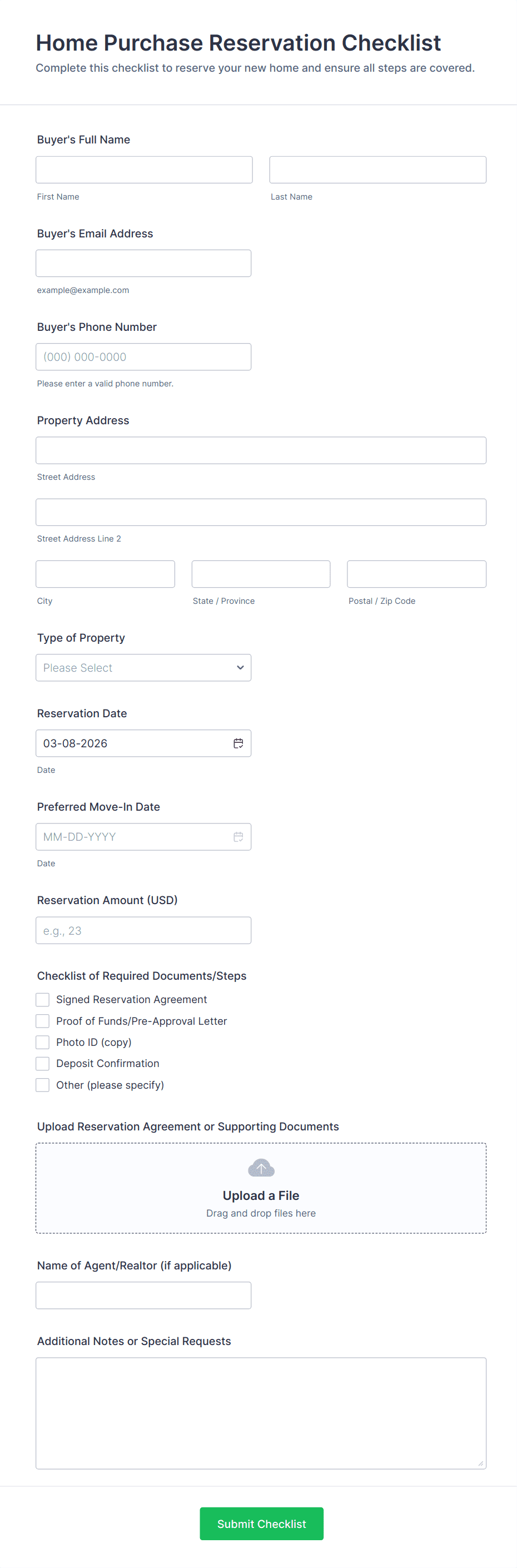Click into the Last Name field
This screenshot has width=517, height=1568.
(x=377, y=170)
